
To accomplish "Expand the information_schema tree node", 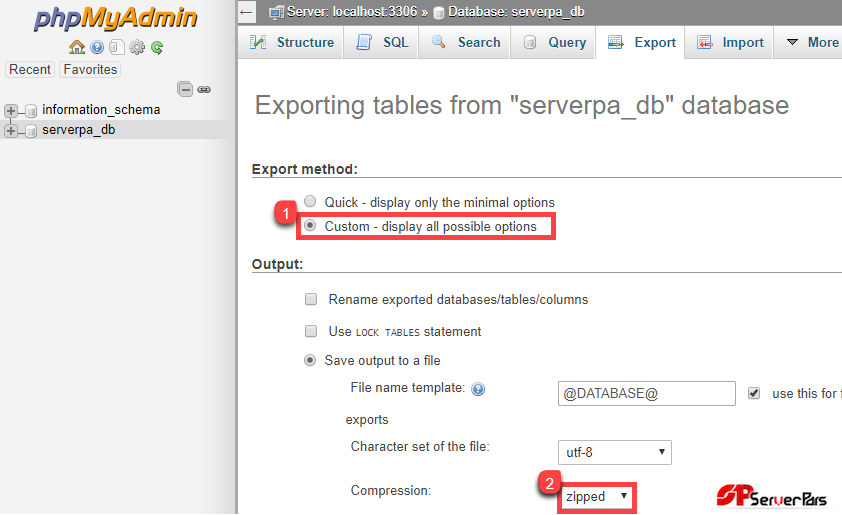I will click(10, 111).
